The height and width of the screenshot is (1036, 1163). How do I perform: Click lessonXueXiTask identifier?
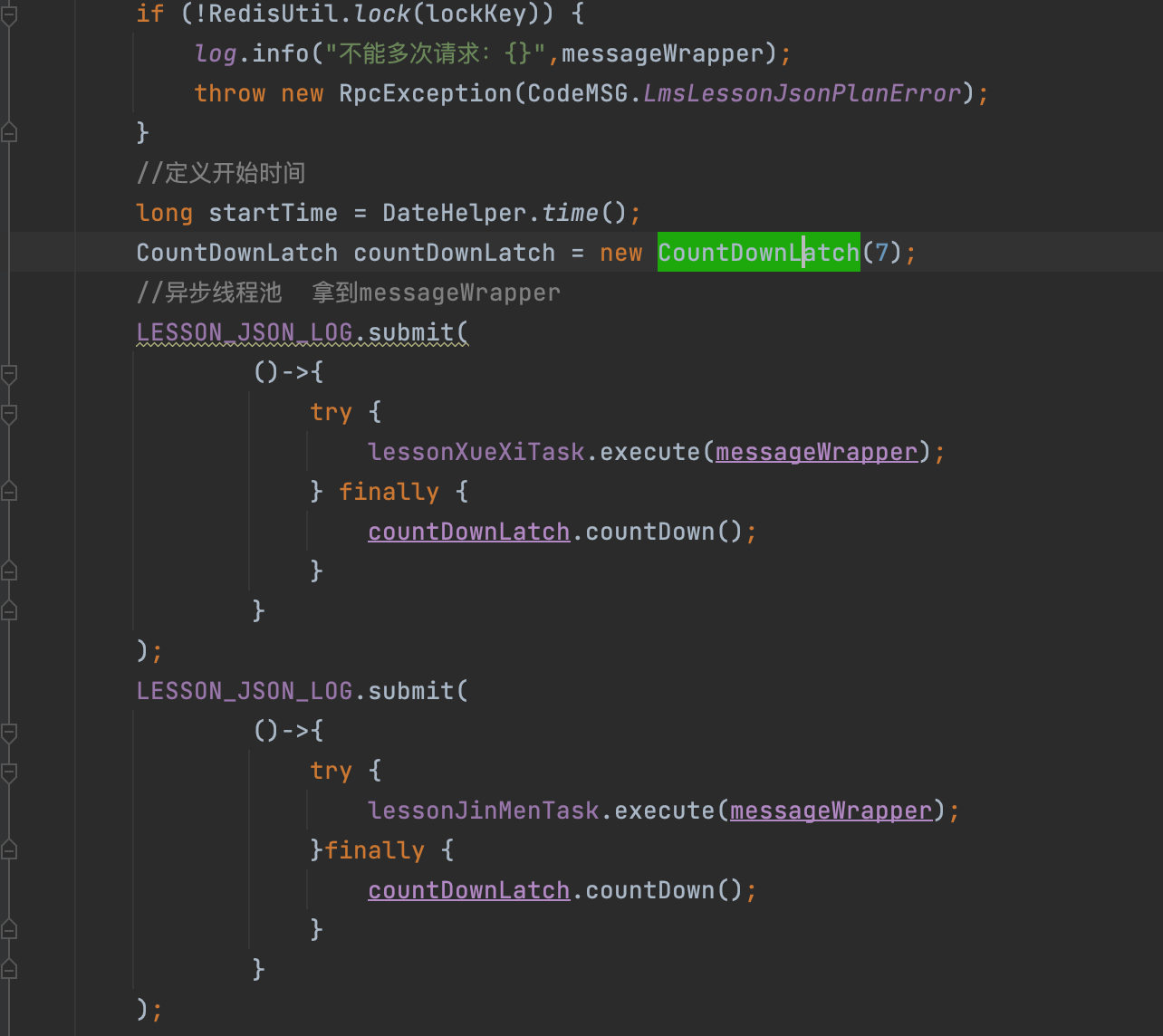476,452
